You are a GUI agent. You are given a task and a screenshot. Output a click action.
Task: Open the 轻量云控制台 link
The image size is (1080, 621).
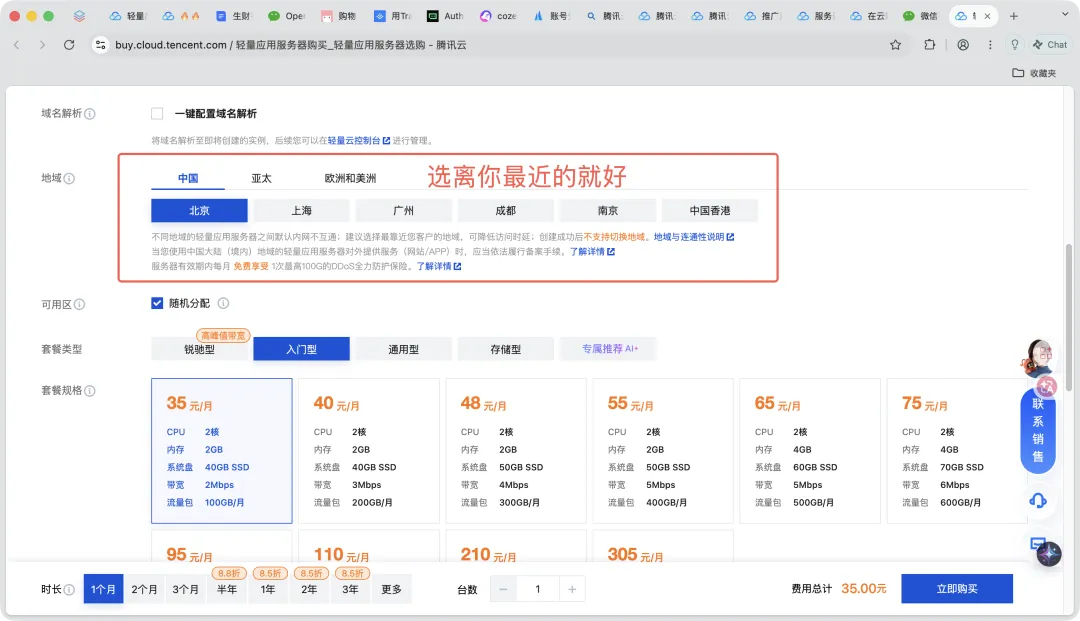point(359,140)
